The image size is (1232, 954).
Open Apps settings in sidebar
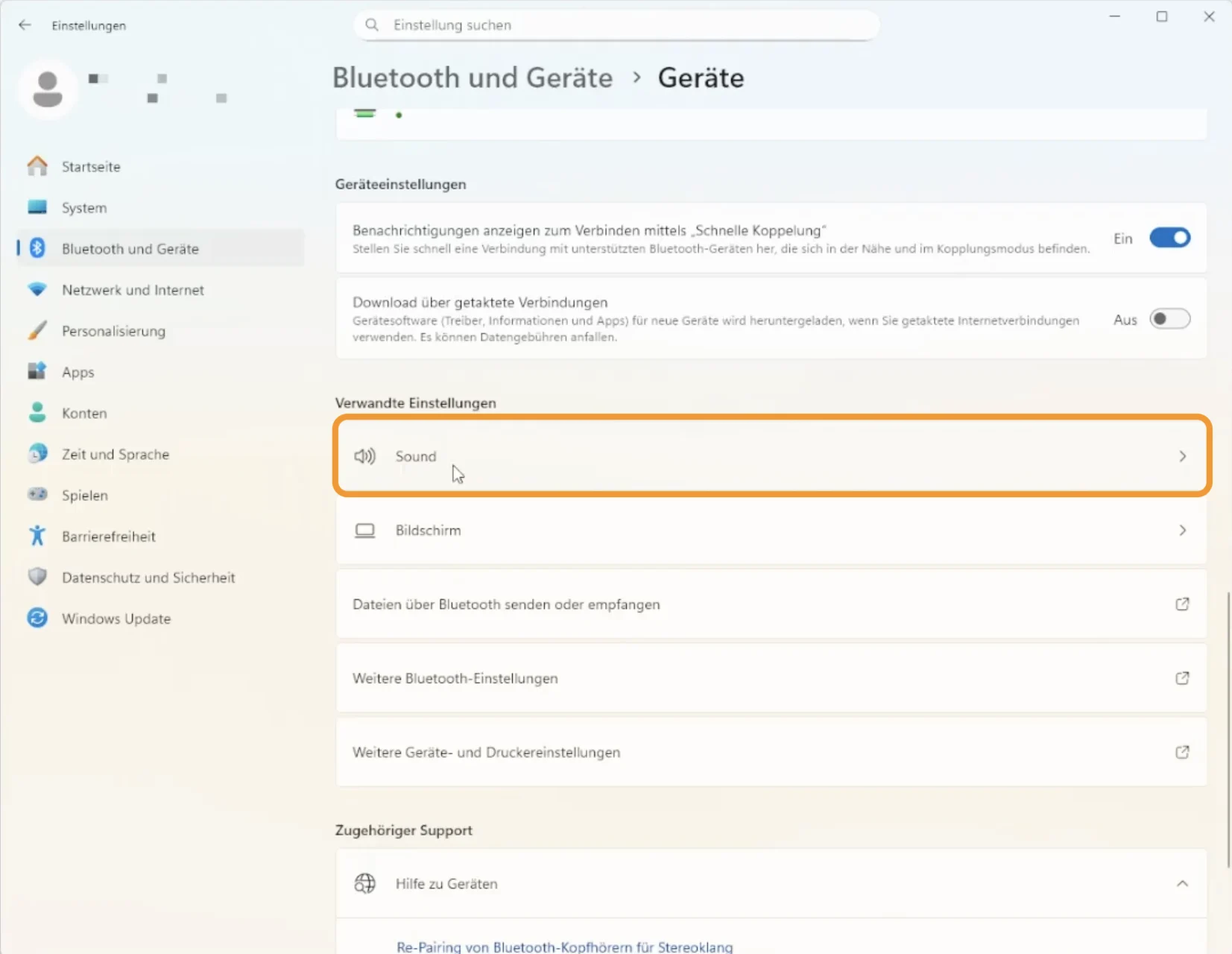[x=78, y=372]
